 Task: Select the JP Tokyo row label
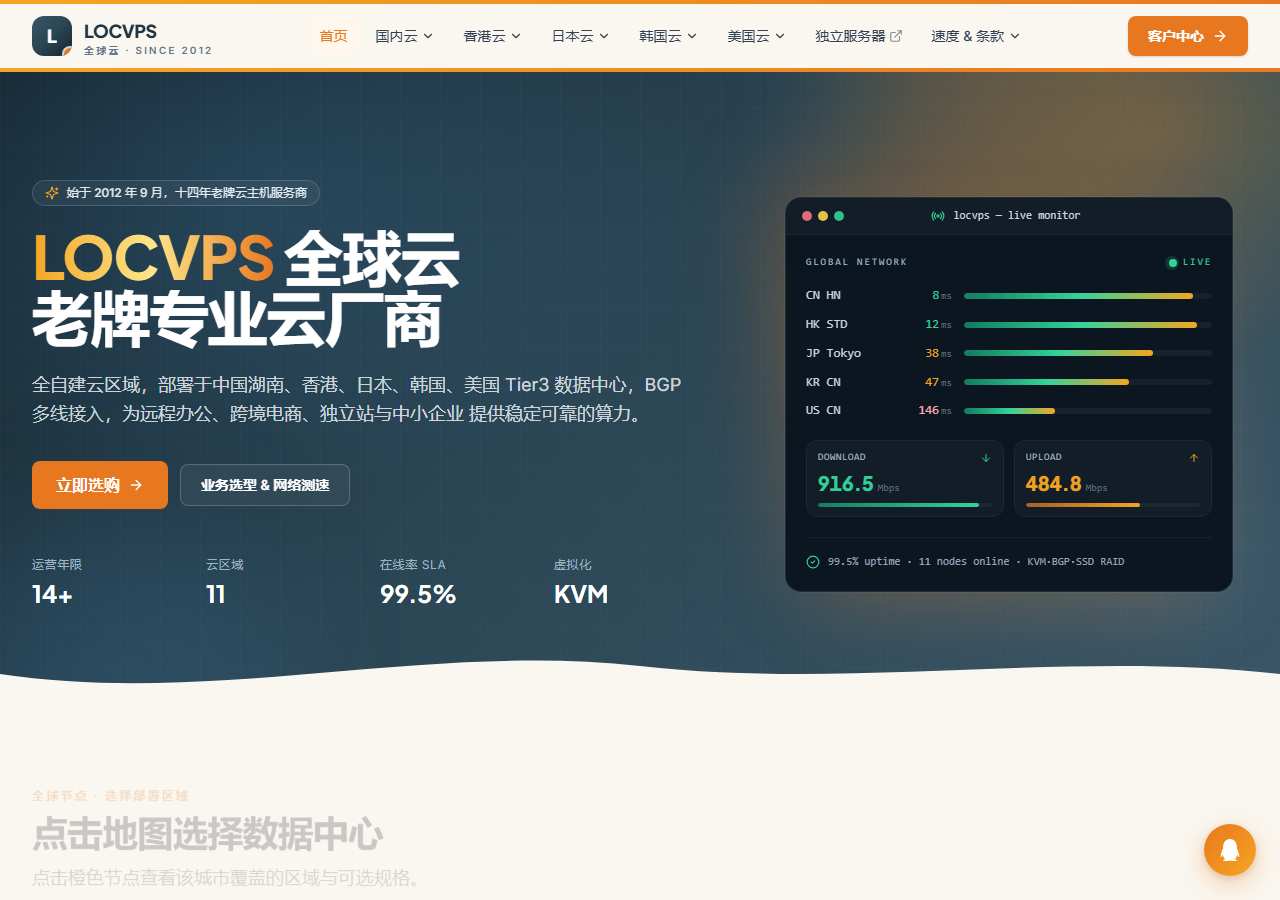pyautogui.click(x=833, y=353)
